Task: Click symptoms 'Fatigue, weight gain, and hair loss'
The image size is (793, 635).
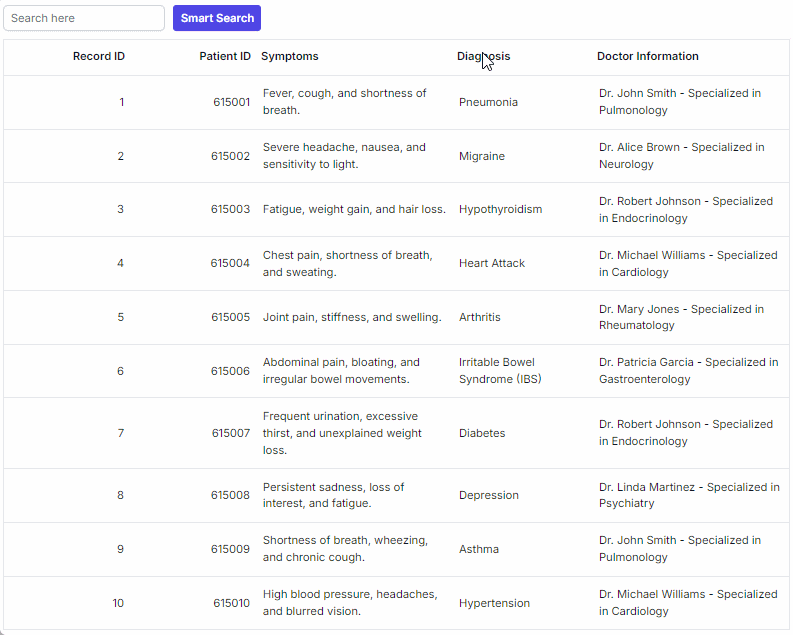Action: coord(354,209)
